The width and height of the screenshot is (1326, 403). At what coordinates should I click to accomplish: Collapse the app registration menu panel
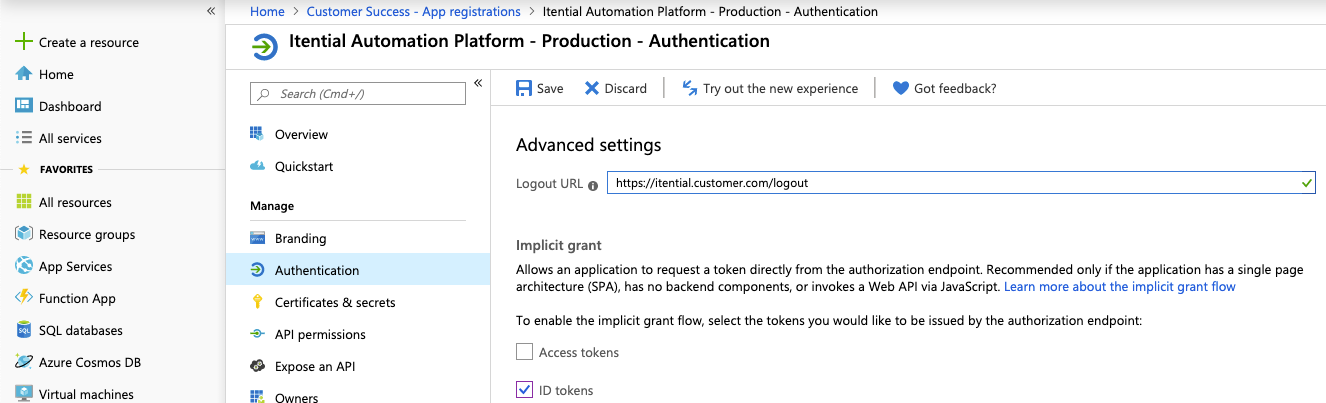tap(478, 82)
